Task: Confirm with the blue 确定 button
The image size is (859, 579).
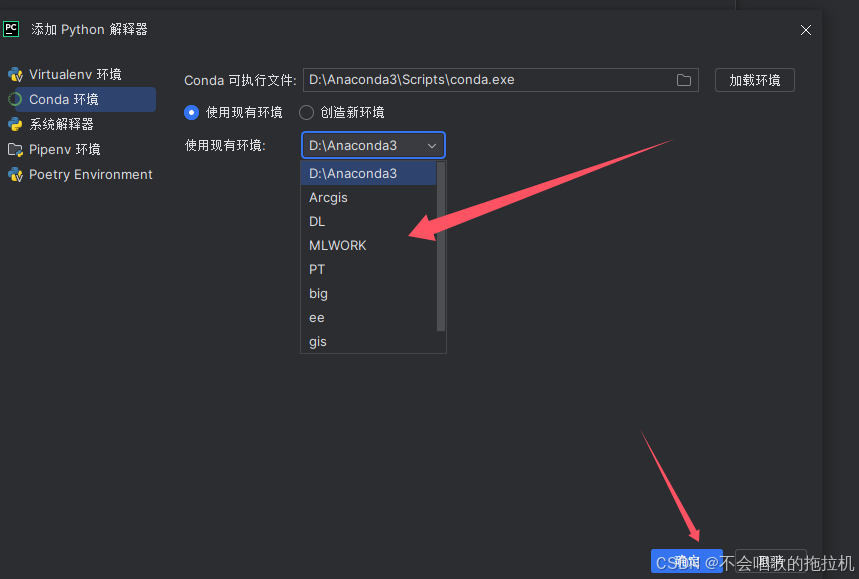Action: click(686, 561)
